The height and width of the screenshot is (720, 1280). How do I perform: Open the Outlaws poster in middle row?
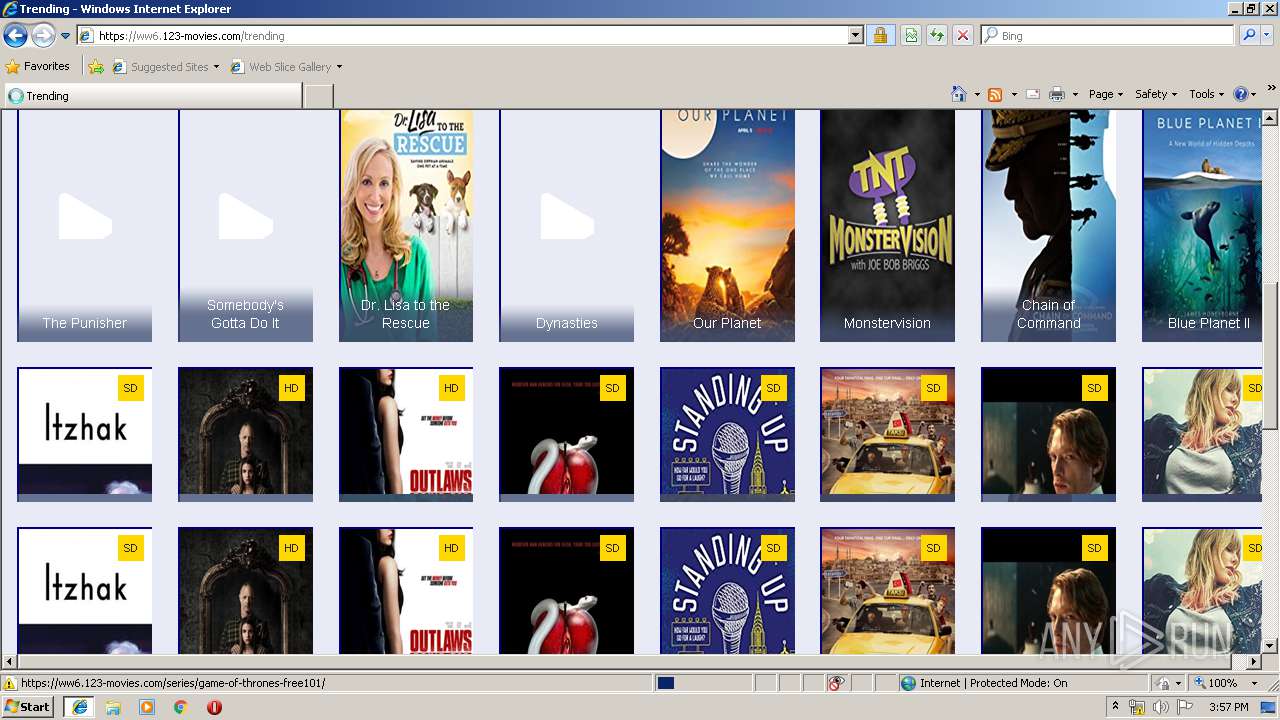[x=406, y=434]
